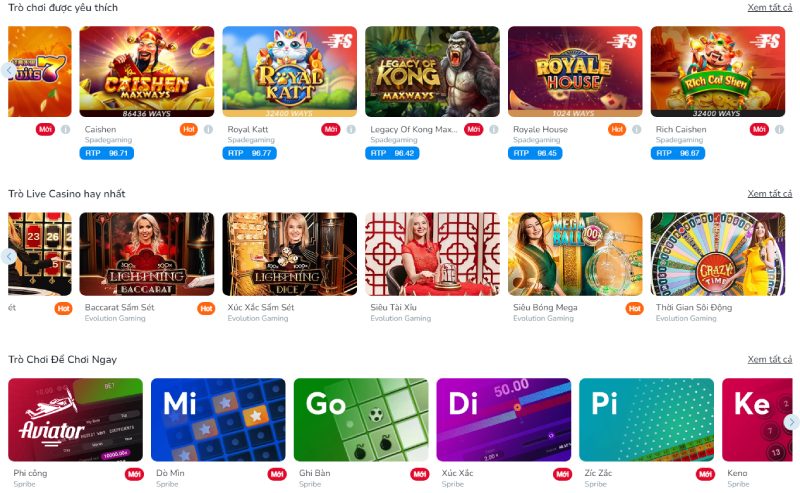Click the Mới badge on Royal Katt
The width and height of the screenshot is (800, 493).
(x=331, y=130)
